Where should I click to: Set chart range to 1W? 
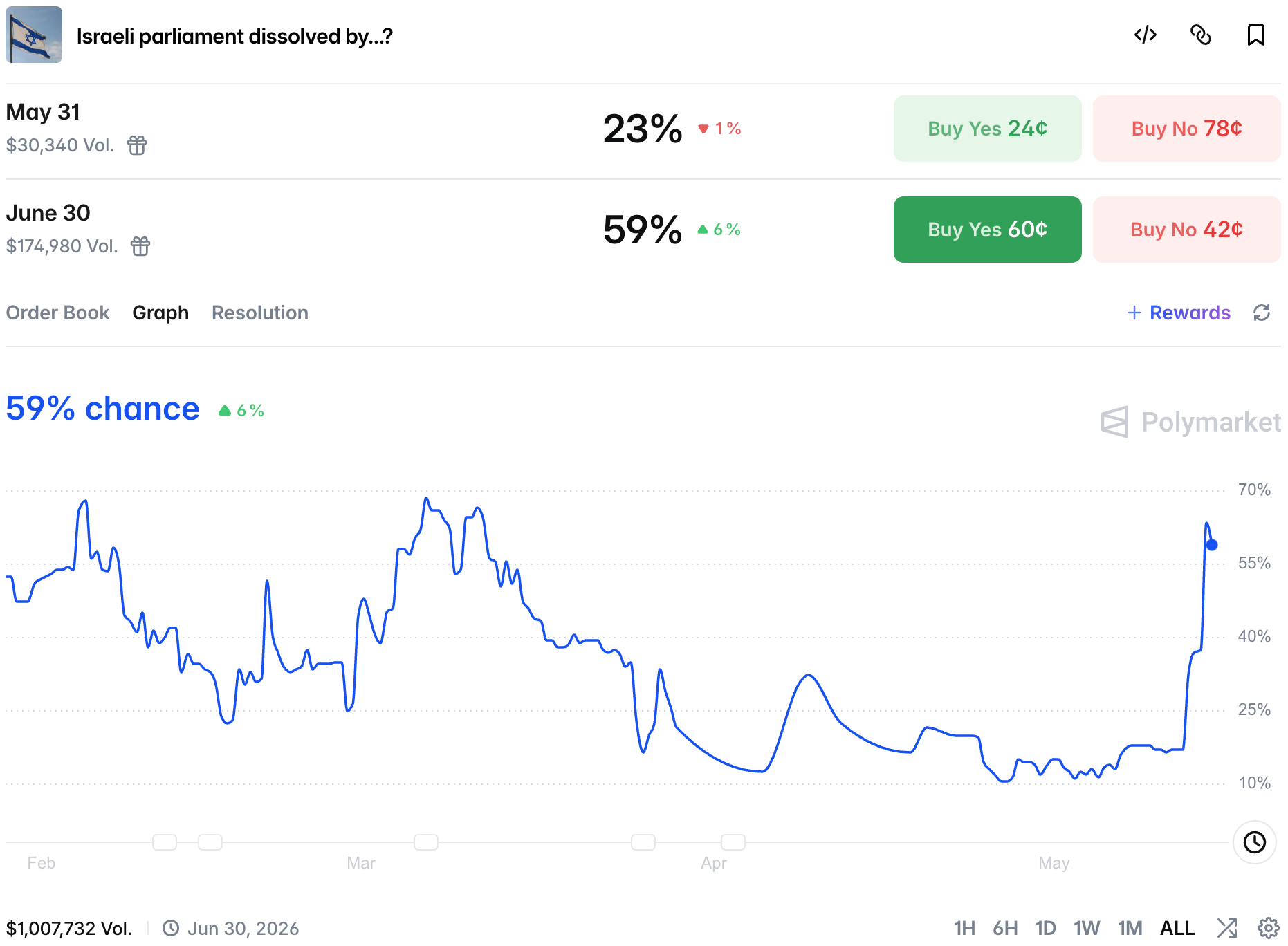(x=1087, y=928)
